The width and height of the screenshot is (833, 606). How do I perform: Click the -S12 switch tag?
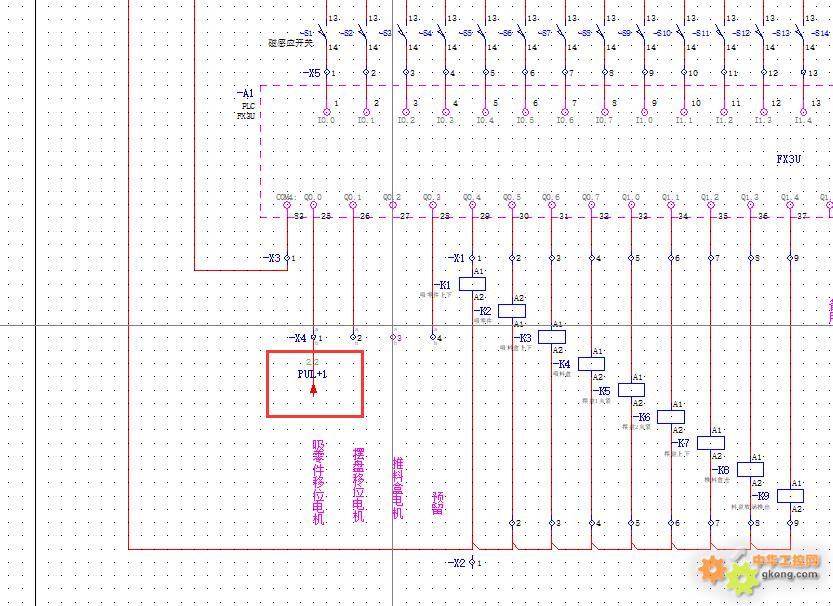click(741, 33)
